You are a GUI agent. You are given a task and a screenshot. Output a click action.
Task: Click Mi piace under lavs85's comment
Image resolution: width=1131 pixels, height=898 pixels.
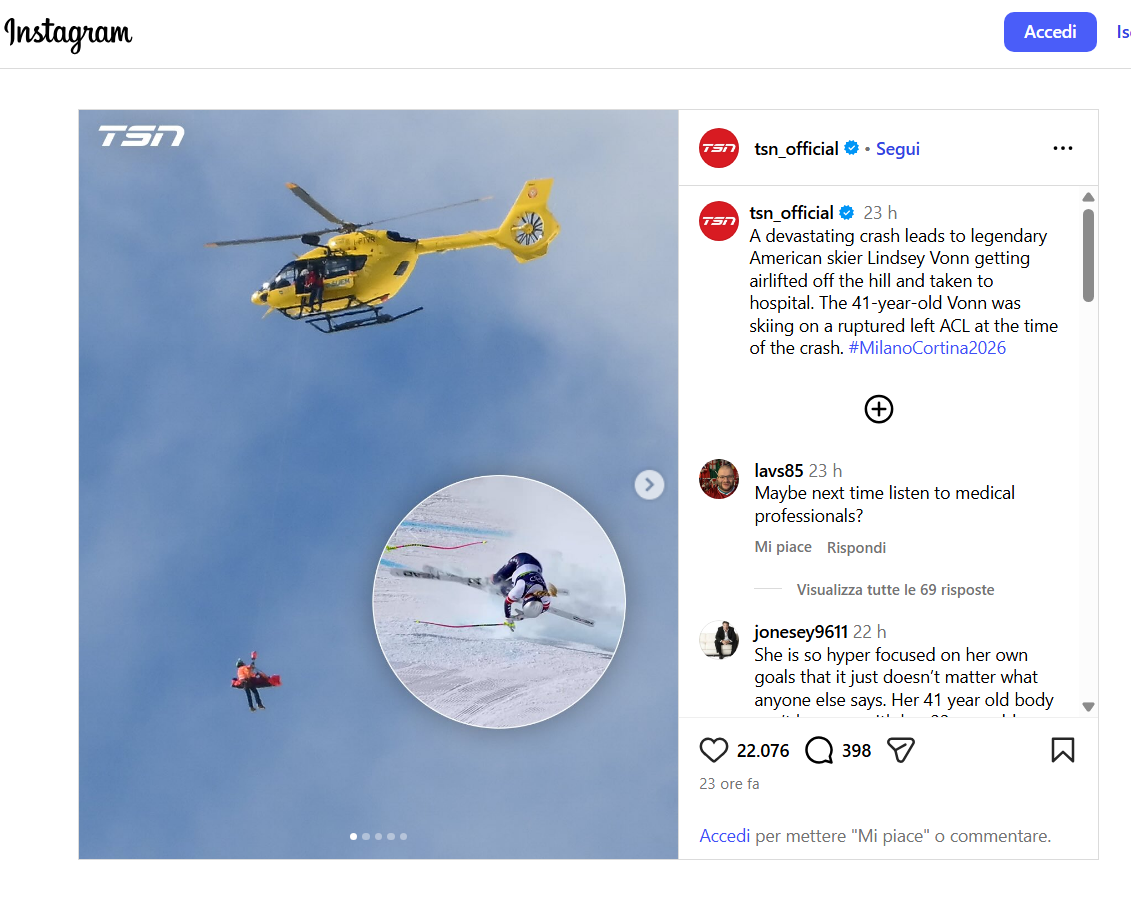(783, 547)
